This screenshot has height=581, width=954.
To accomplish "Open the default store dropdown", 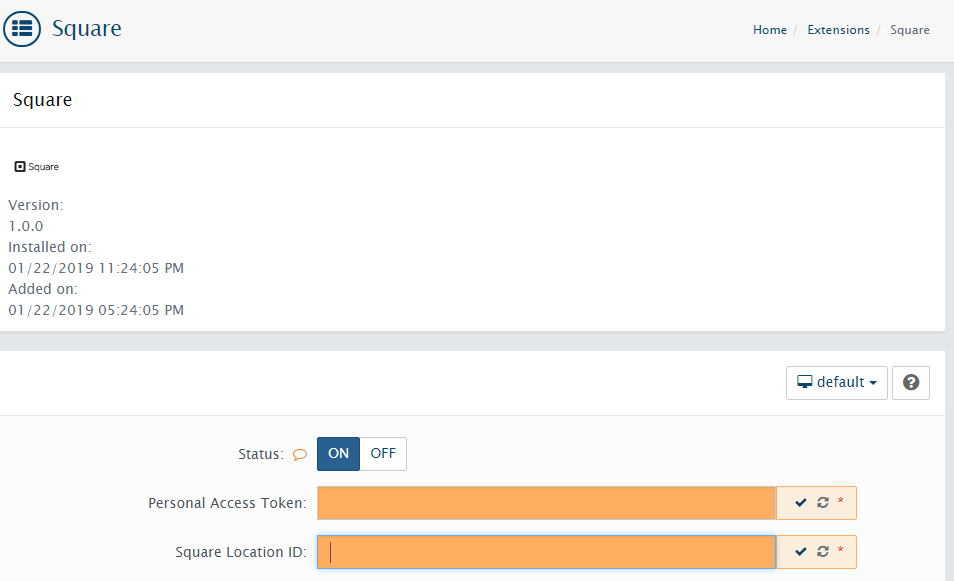I will [837, 383].
